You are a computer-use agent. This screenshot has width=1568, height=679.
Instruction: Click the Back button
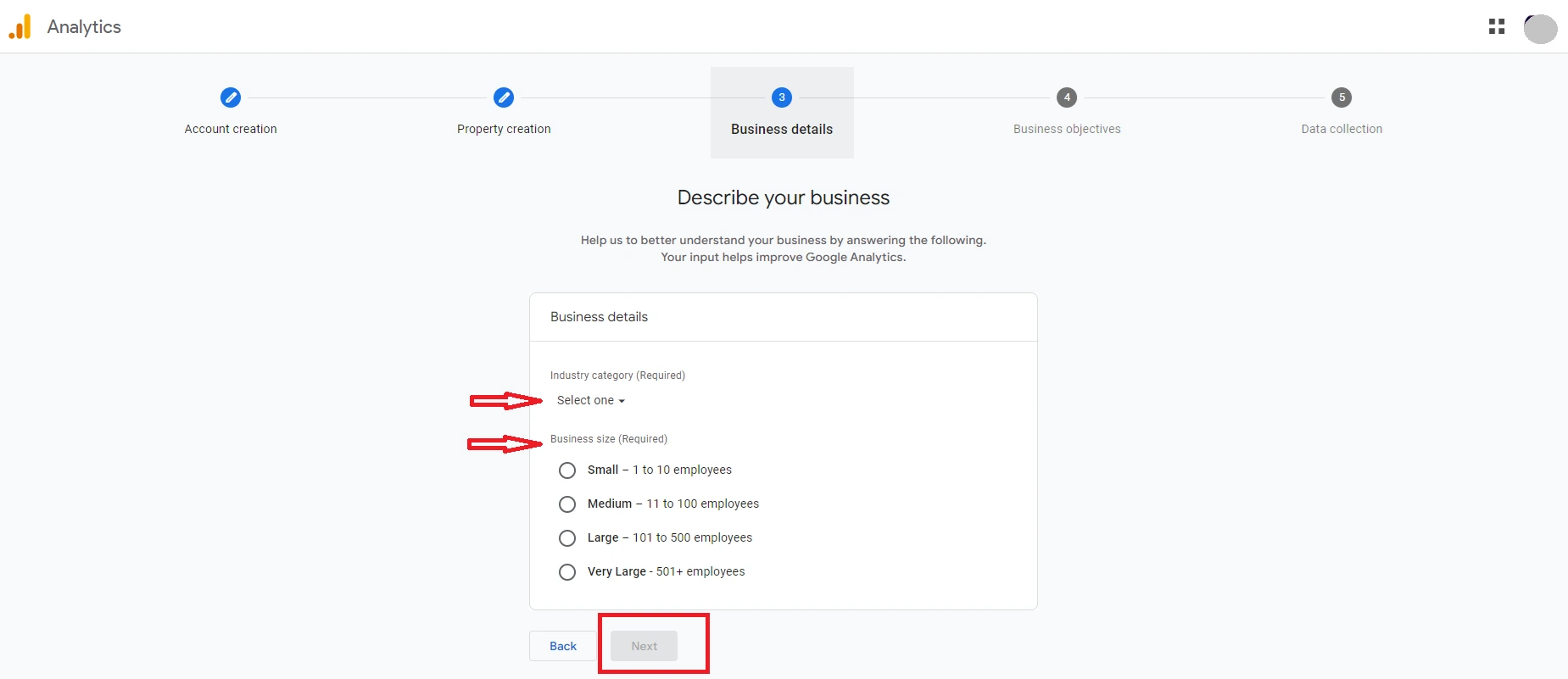tap(561, 646)
